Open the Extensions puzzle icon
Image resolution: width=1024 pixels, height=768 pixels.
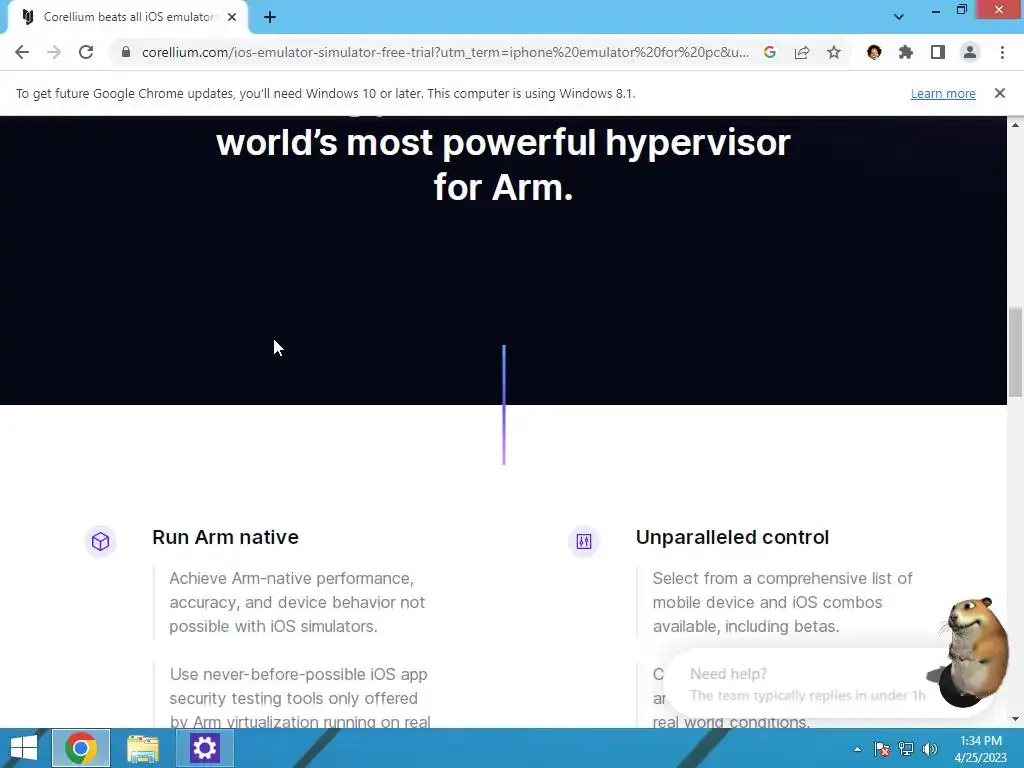click(906, 52)
